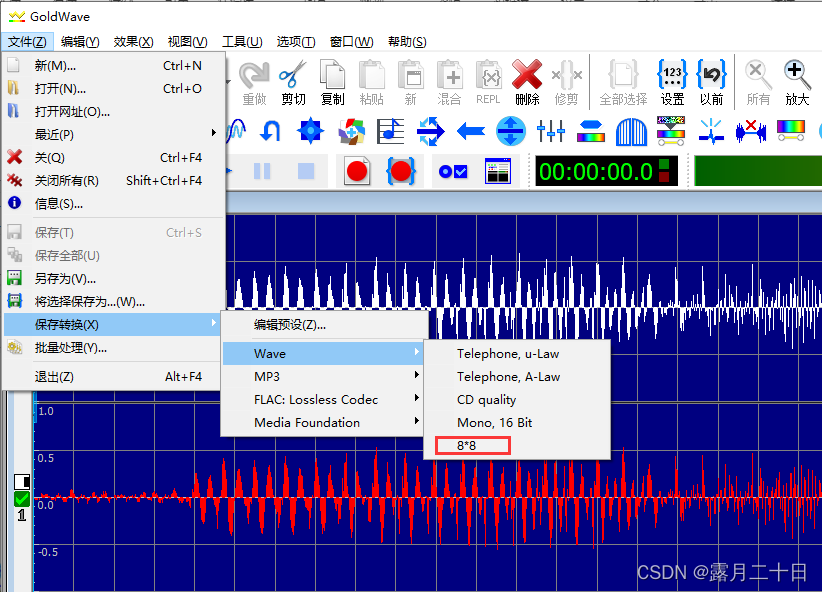Image resolution: width=822 pixels, height=592 pixels.
Task: Choose Exit (退出) menu item
Action: tap(113, 376)
